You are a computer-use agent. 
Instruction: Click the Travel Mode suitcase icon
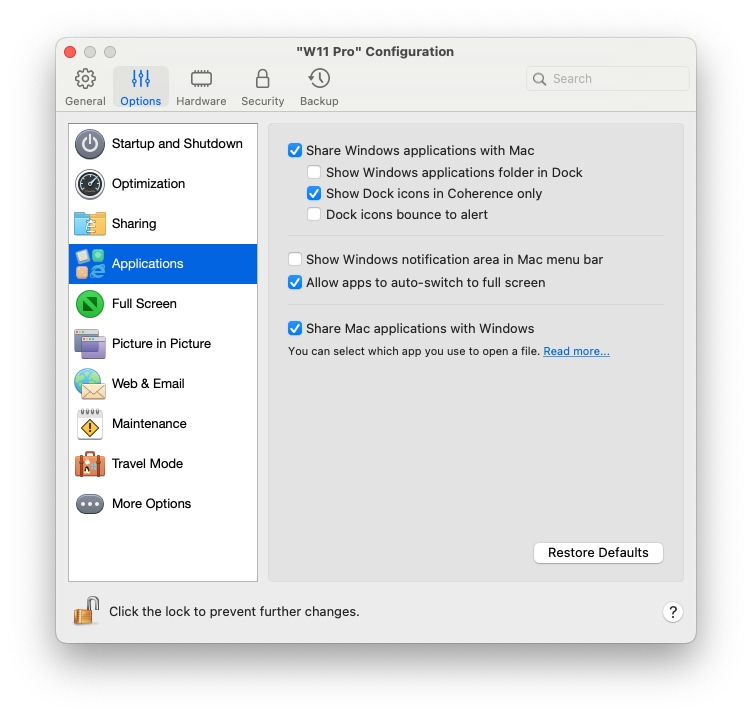pos(90,464)
